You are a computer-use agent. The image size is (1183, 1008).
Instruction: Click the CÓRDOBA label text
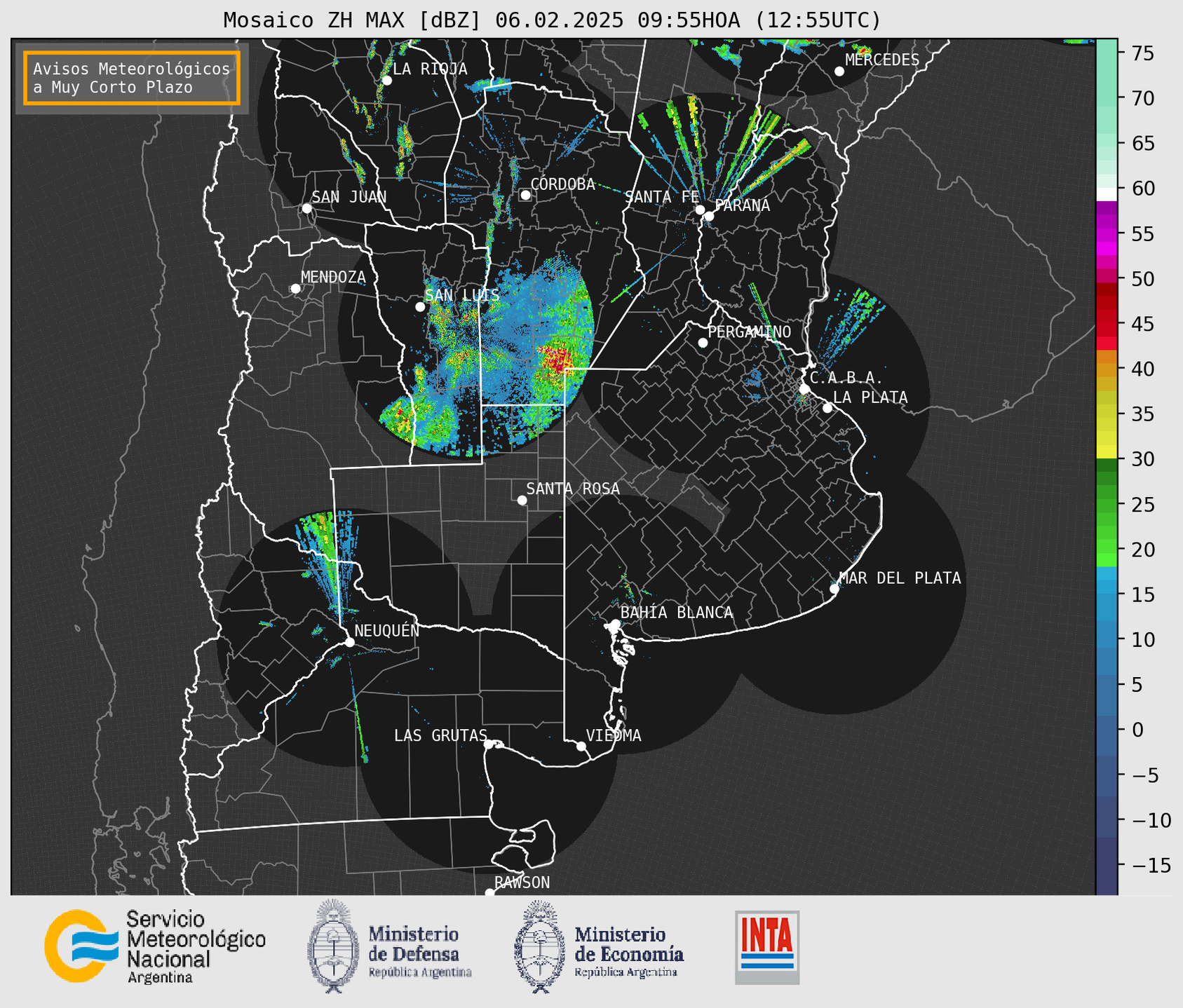(562, 184)
